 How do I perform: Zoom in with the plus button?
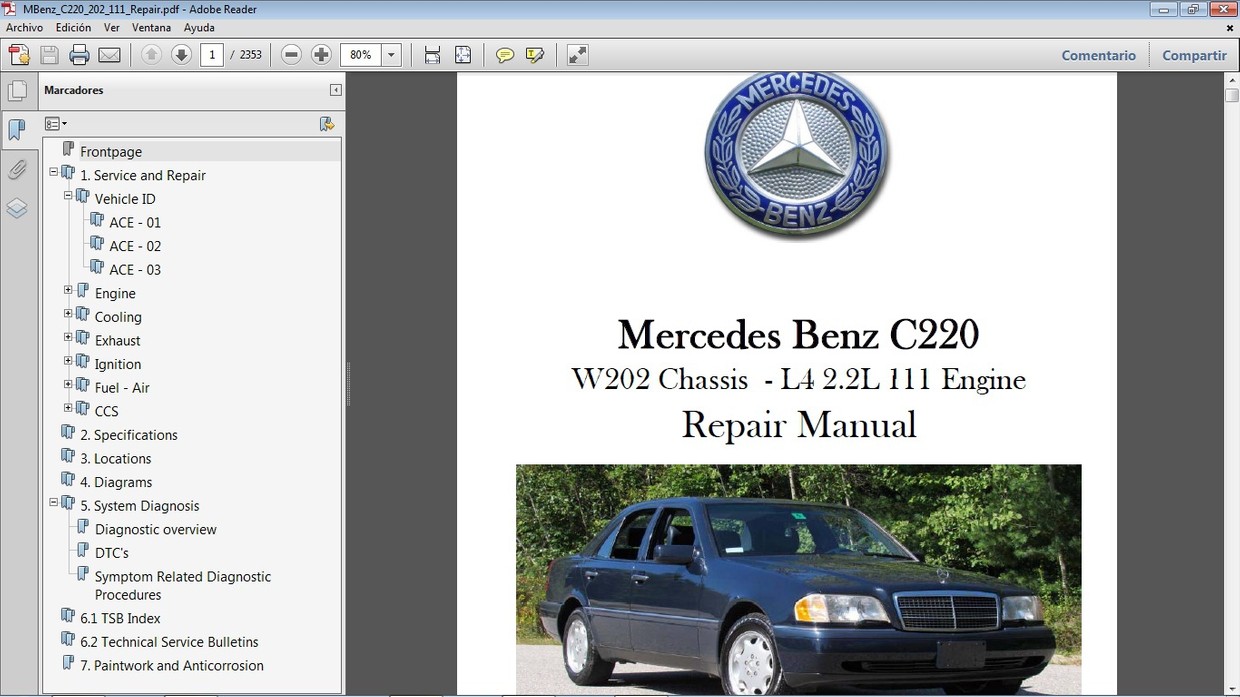pos(321,55)
